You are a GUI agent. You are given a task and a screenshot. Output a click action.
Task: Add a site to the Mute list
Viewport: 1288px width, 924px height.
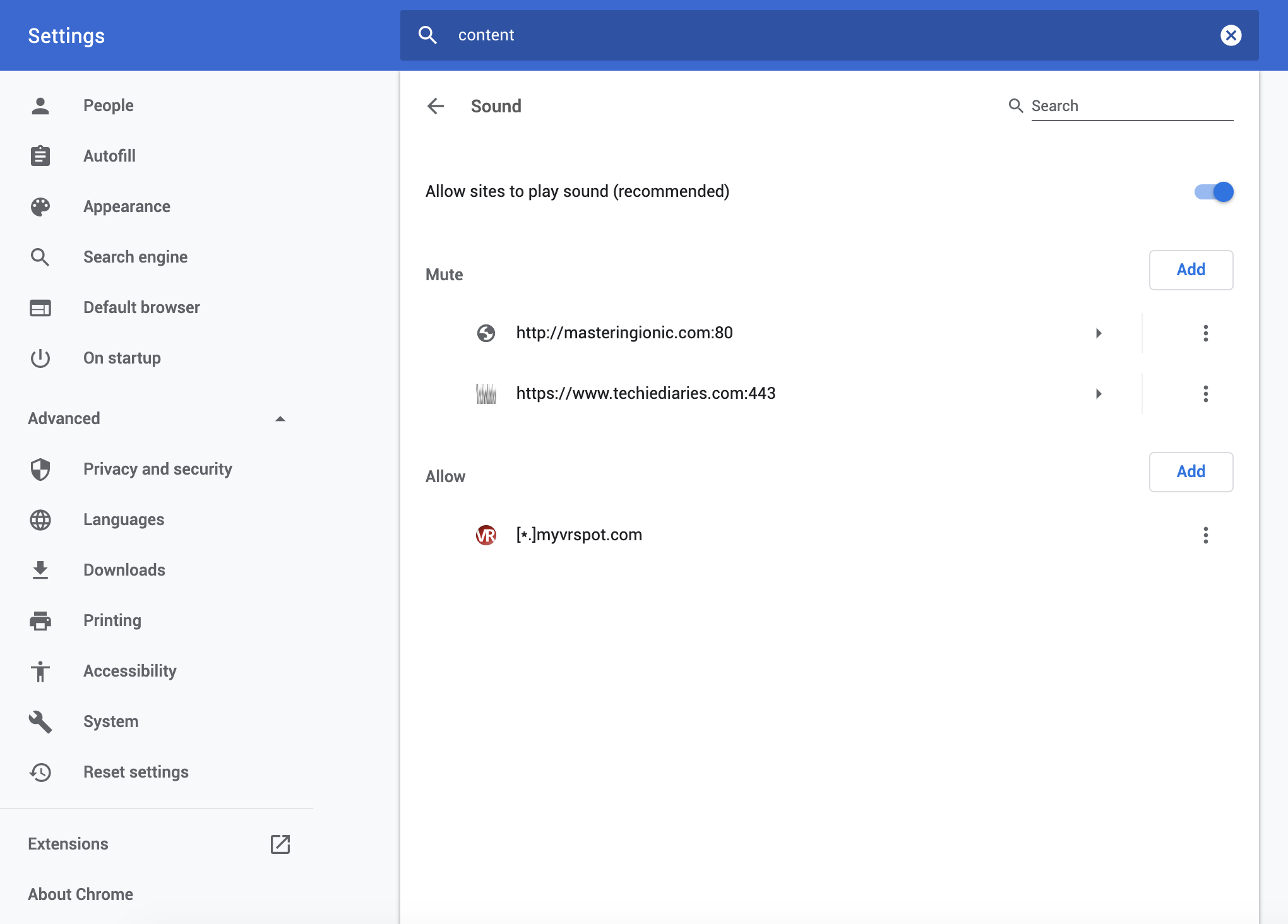(x=1191, y=270)
